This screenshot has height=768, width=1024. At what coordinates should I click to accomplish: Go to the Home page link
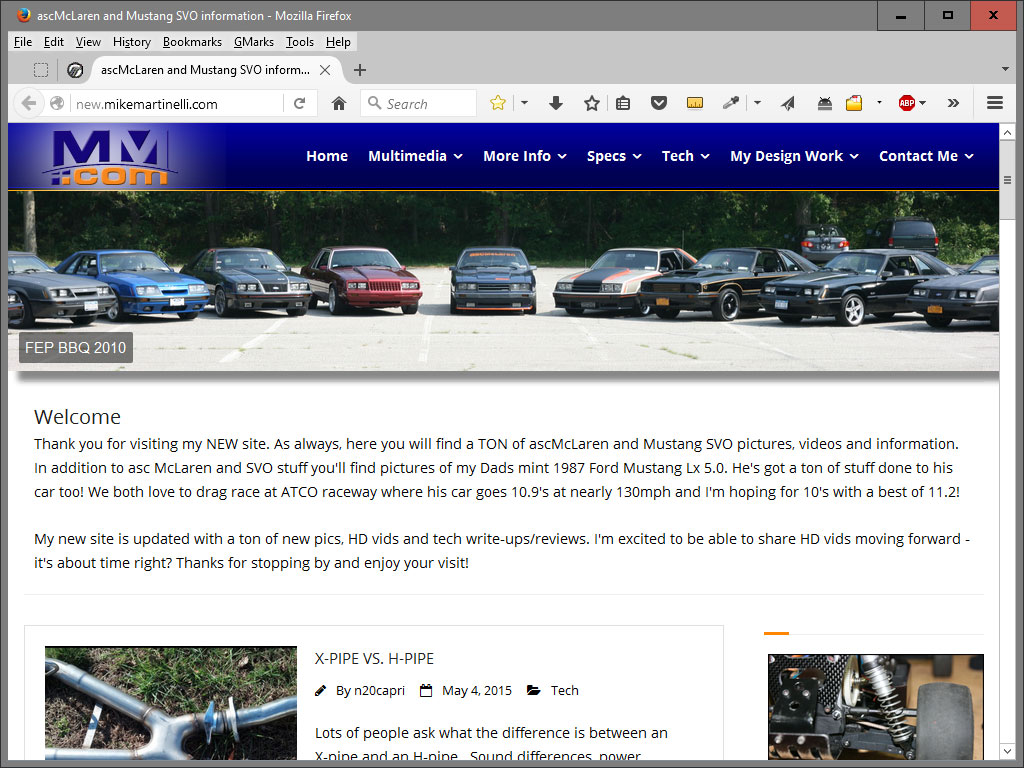327,156
